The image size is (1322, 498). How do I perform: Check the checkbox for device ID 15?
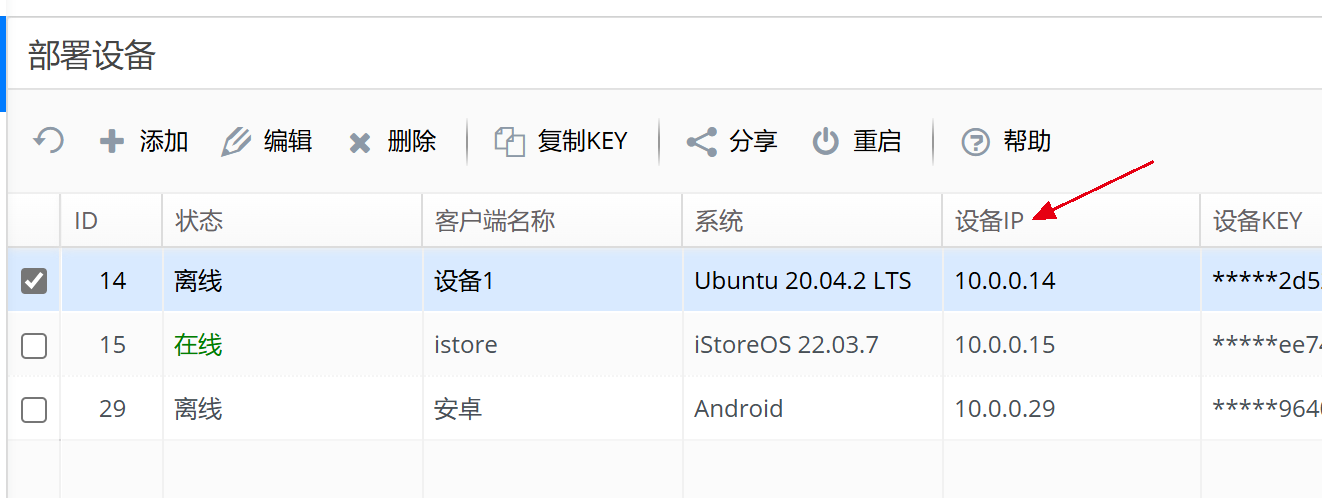point(34,345)
